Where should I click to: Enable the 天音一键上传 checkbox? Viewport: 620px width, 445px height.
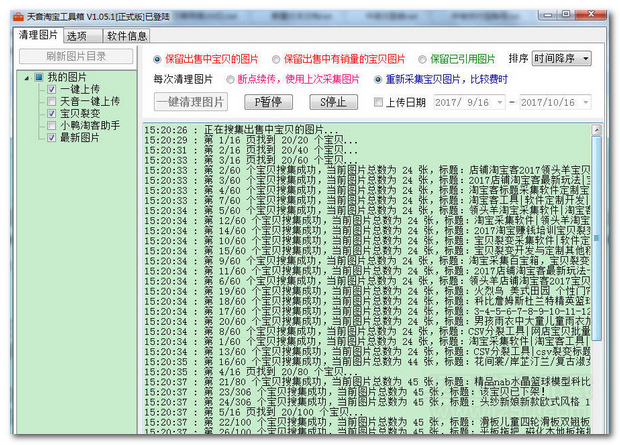(x=51, y=102)
